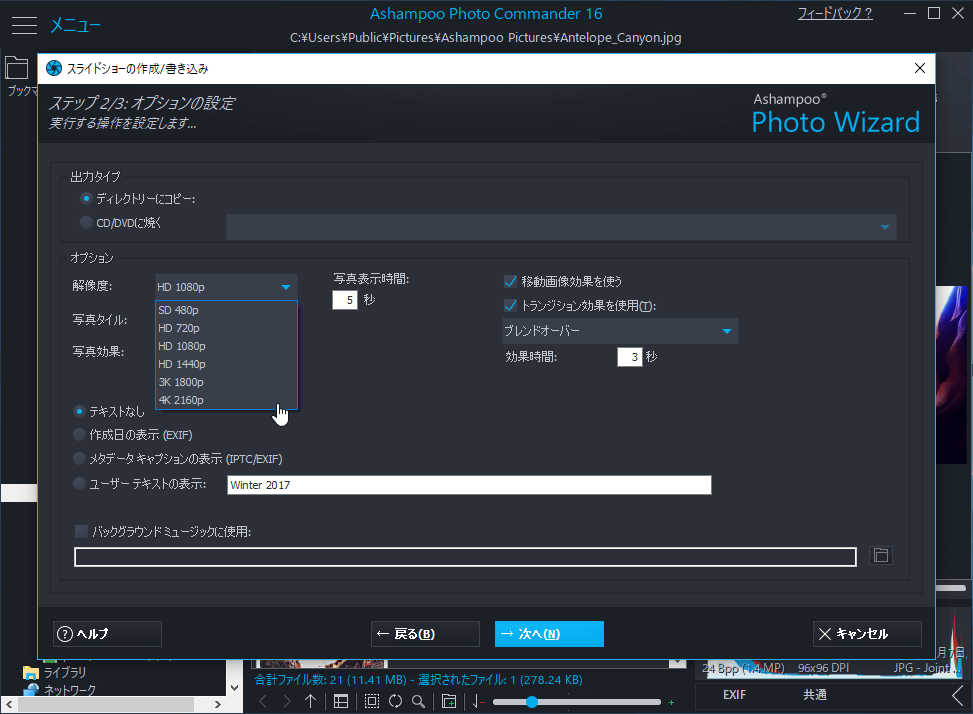Open the search magnifier icon
973x714 pixels.
(419, 702)
